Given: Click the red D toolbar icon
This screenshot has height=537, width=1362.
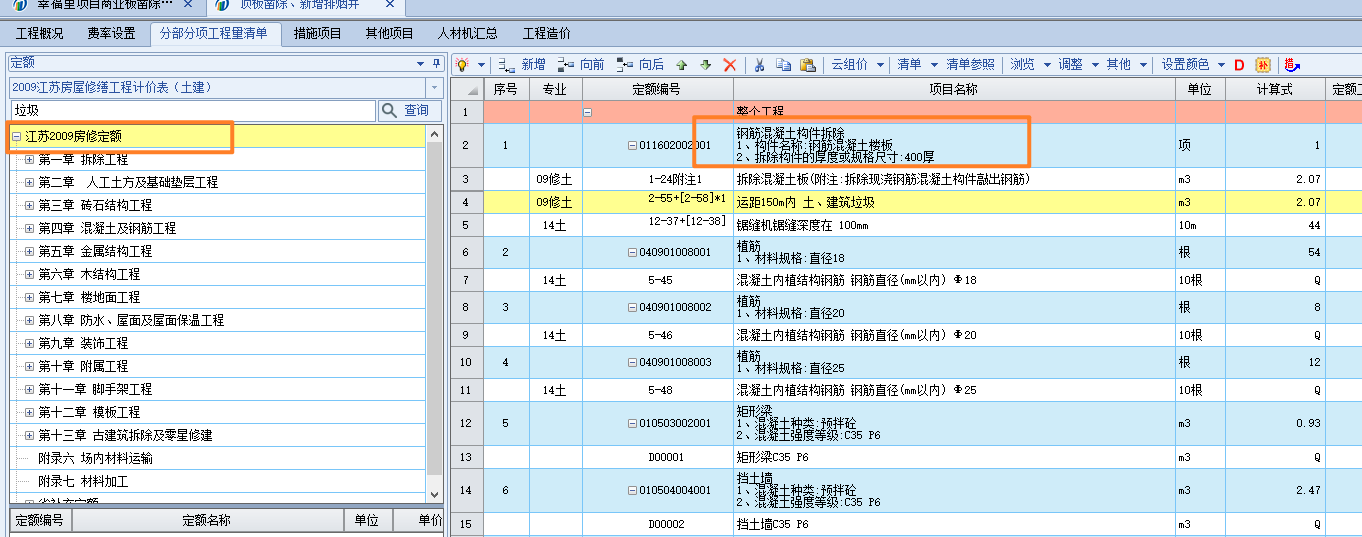Looking at the screenshot, I should pos(1239,65).
